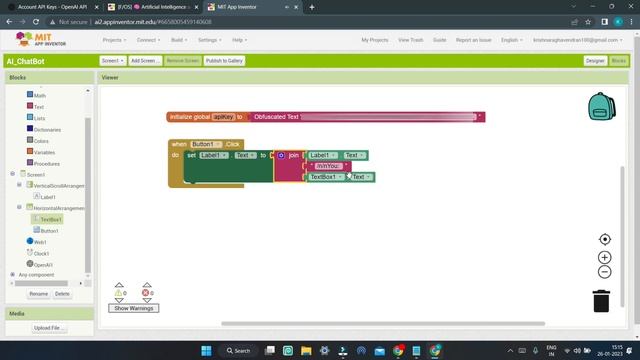Jump to next error down arrow

147,300
